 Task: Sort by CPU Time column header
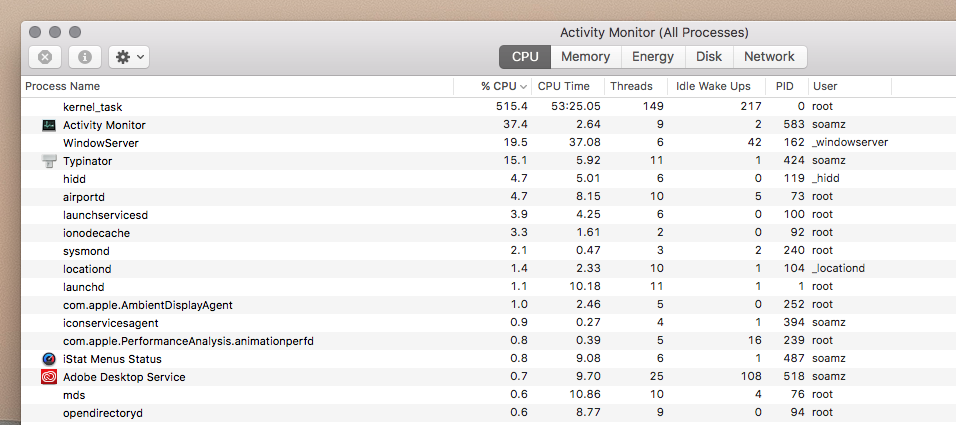[568, 86]
